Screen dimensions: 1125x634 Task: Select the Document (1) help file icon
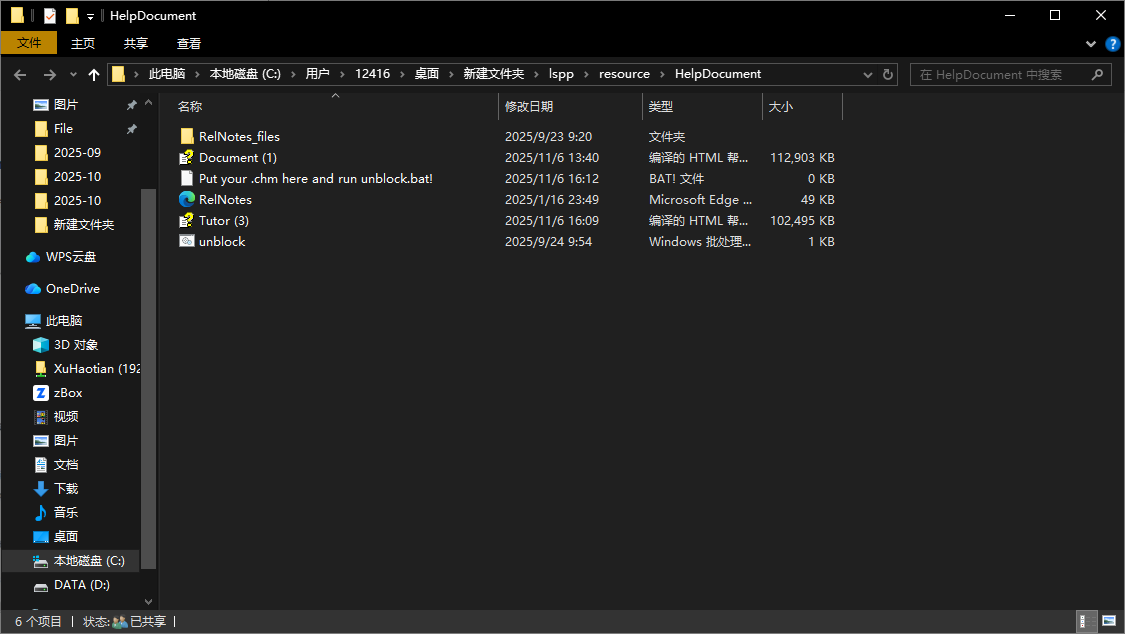pos(187,157)
